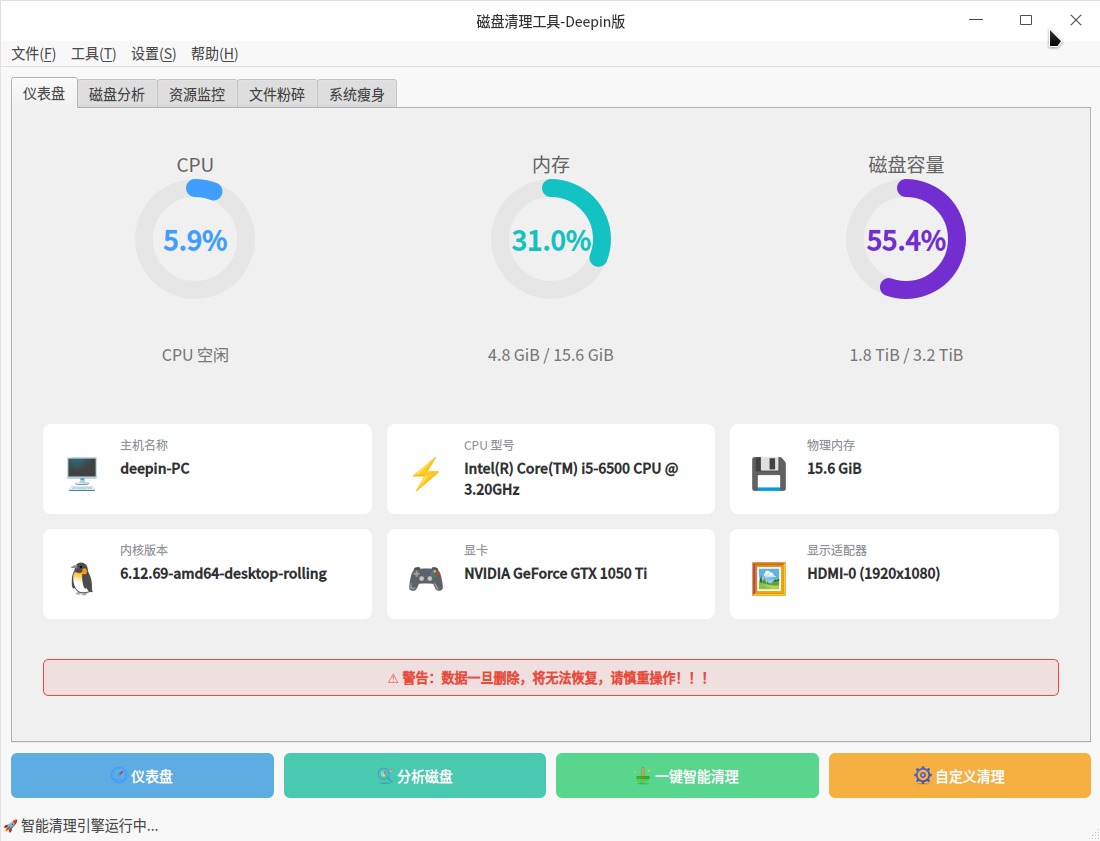The image size is (1100, 841).
Task: Open the 工具(T) menu
Action: [93, 54]
